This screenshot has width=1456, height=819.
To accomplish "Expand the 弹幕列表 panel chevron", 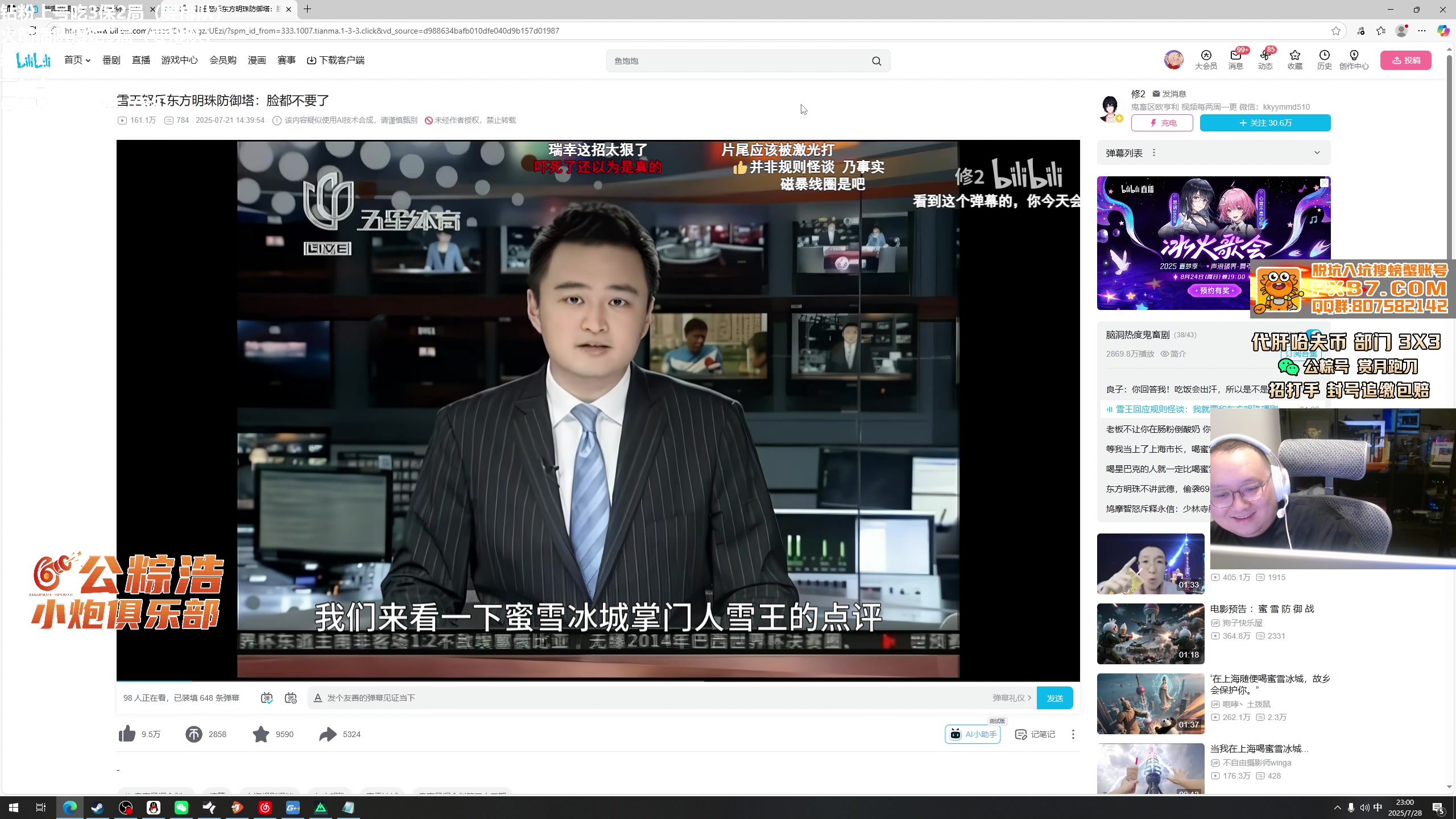I will [1317, 152].
